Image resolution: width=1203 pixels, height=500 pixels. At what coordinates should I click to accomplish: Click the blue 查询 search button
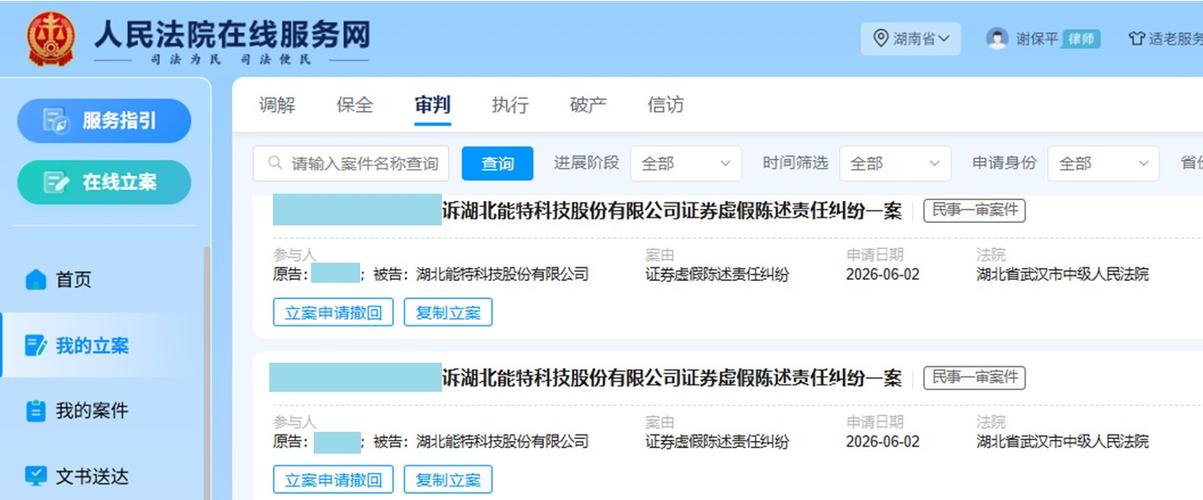498,163
